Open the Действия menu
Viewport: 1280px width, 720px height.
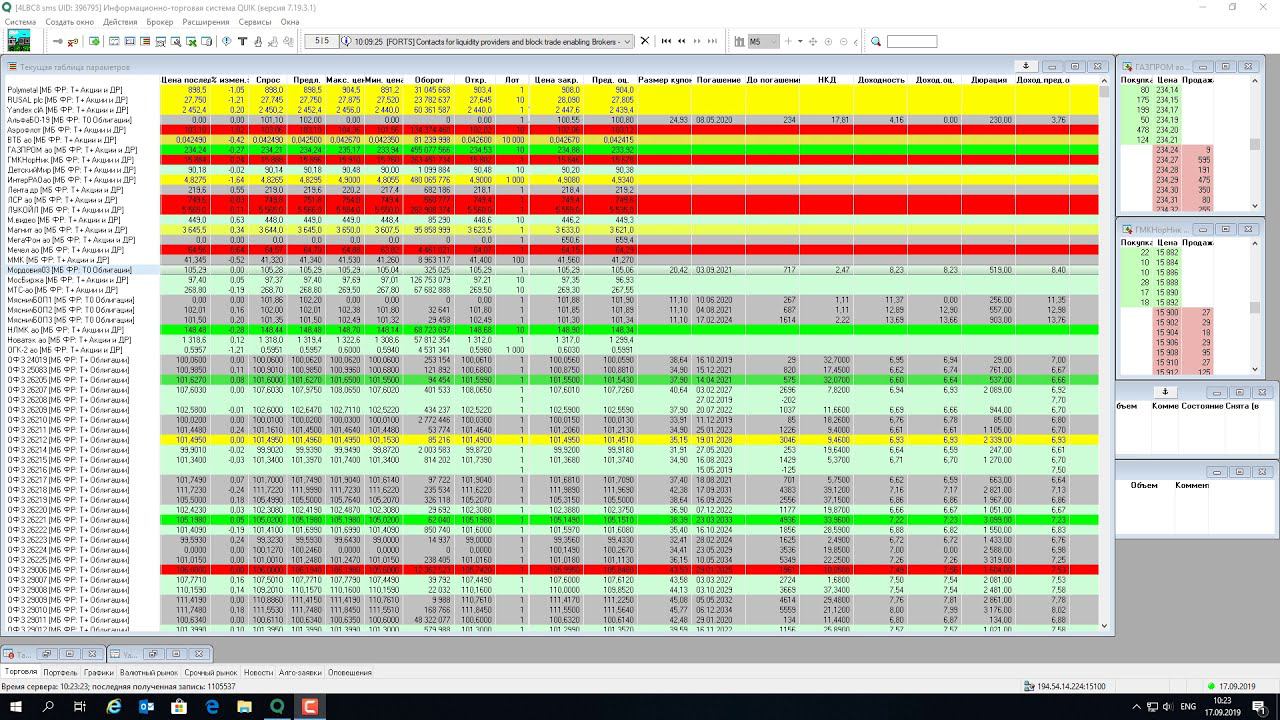(x=120, y=21)
